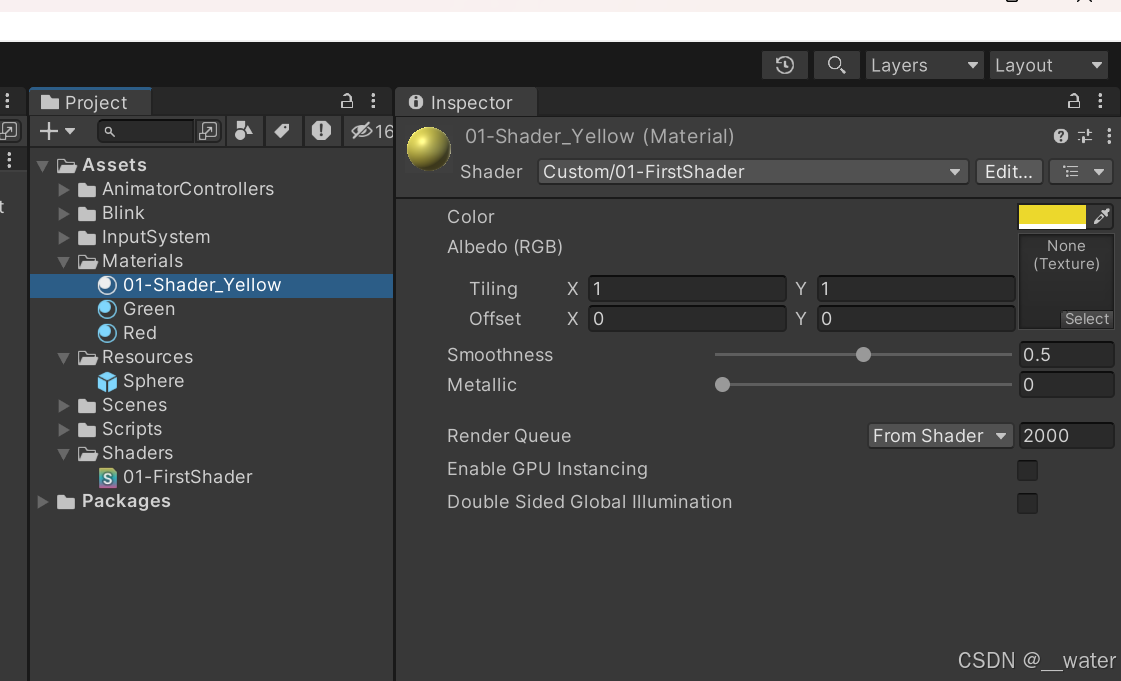This screenshot has width=1121, height=681.
Task: Click the Select texture button
Action: (1087, 319)
